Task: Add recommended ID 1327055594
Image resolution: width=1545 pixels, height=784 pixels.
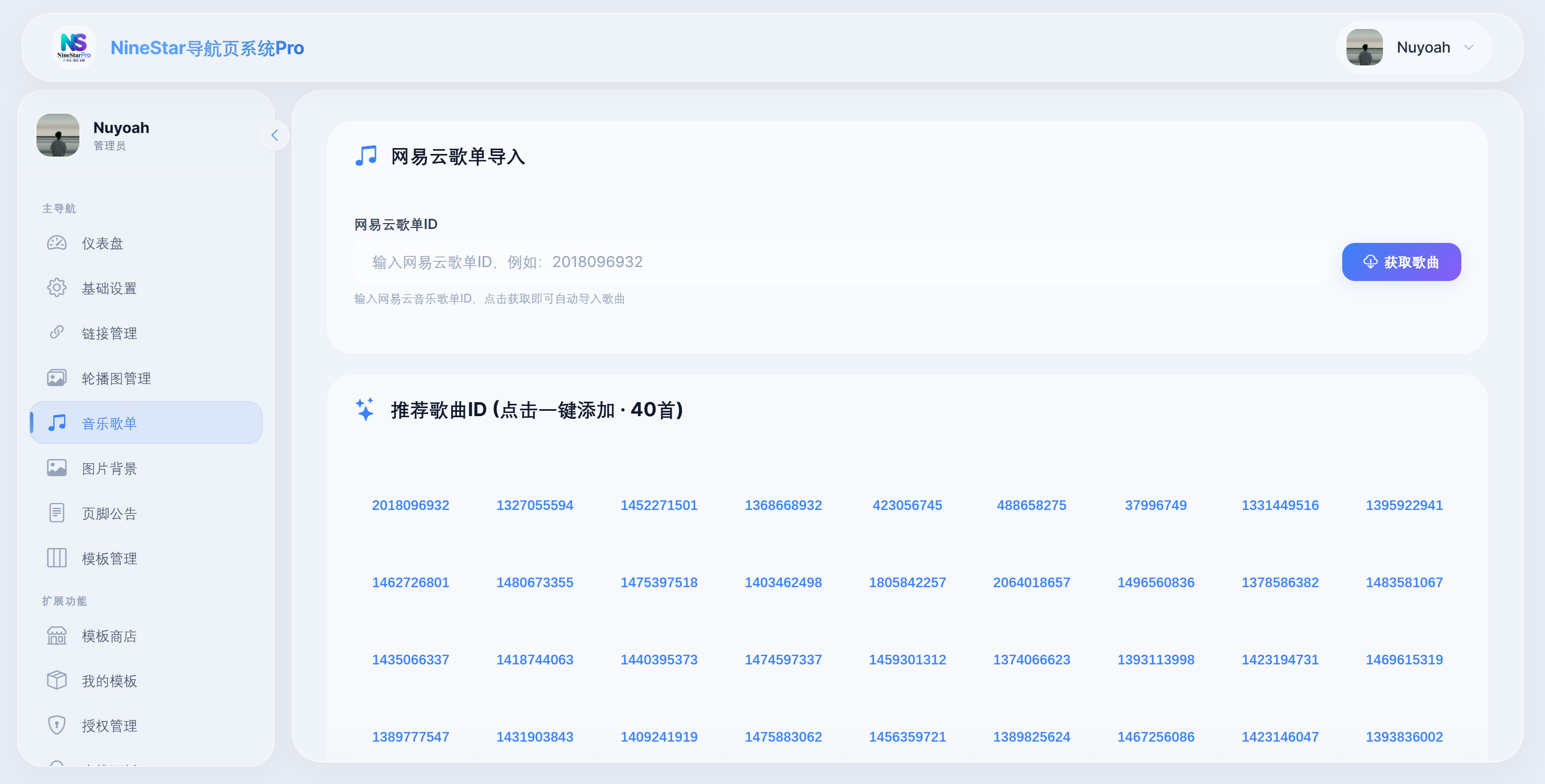Action: click(535, 505)
